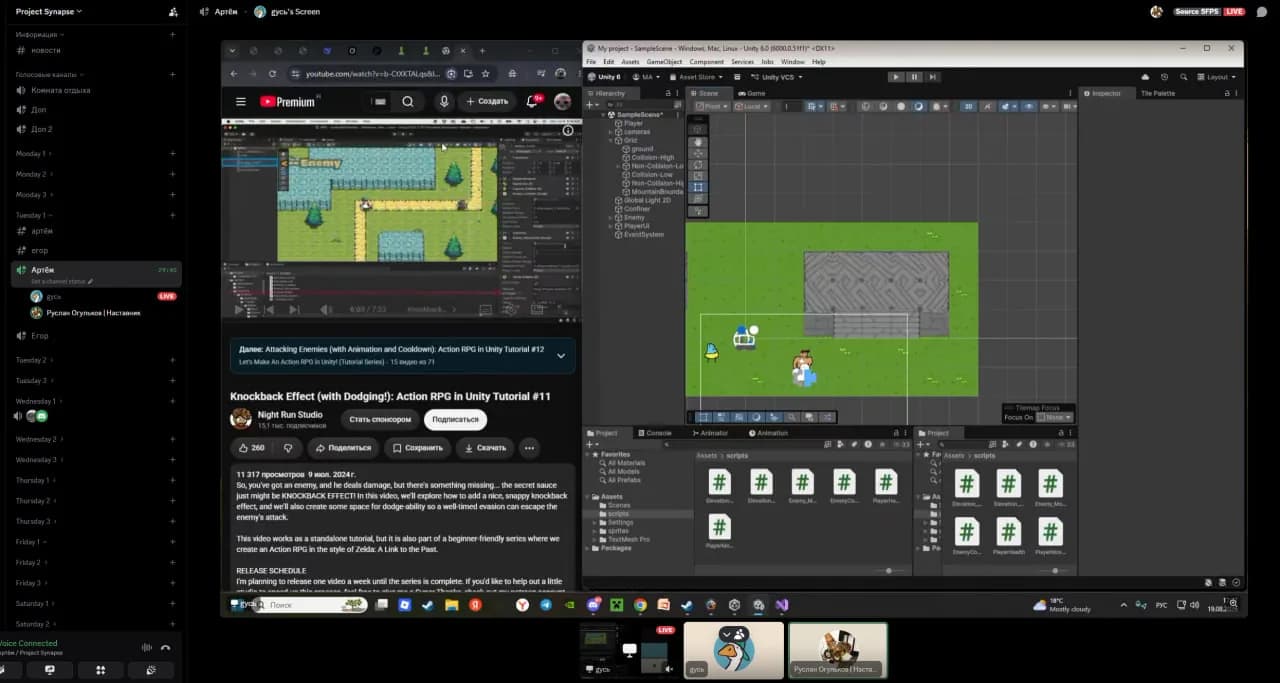1280x683 pixels.
Task: Expand the cameras object in Hierarchy
Action: pyautogui.click(x=612, y=132)
